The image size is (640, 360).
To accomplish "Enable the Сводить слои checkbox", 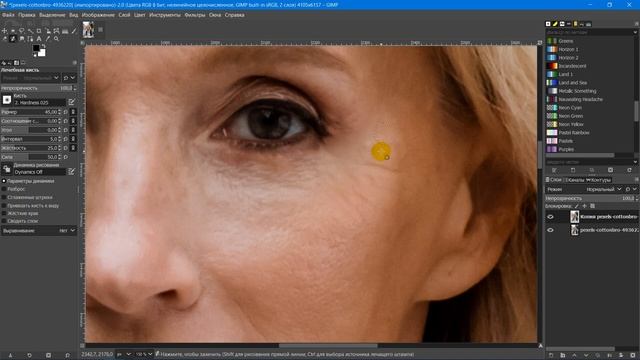I will point(4,221).
